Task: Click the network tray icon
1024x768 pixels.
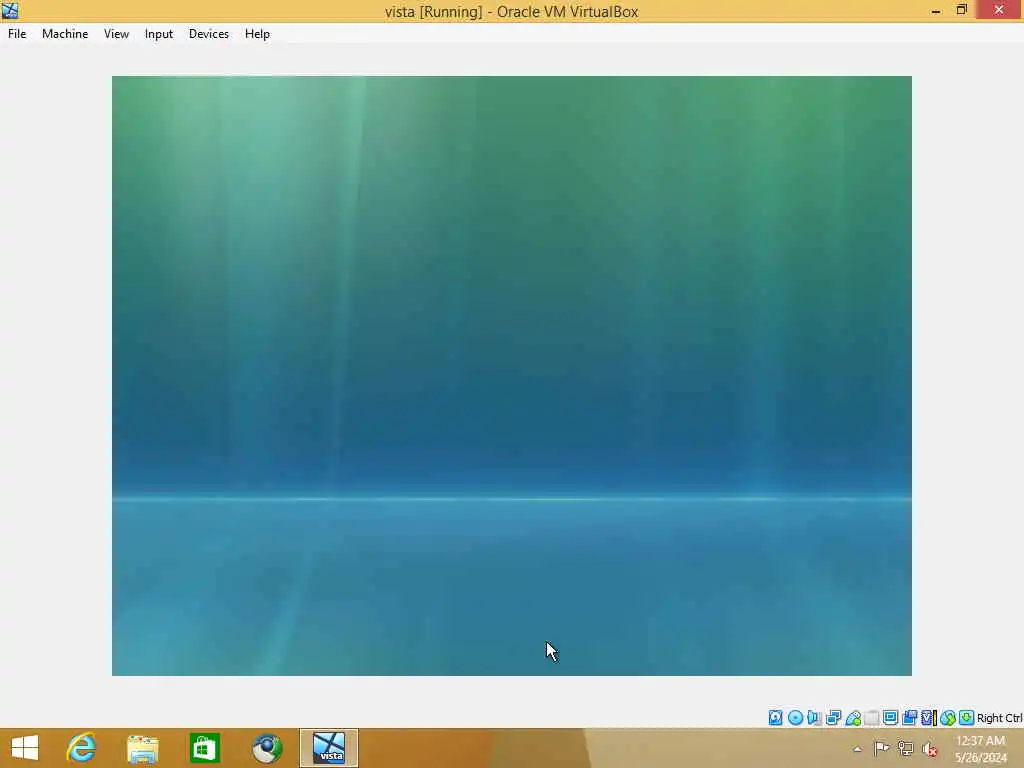Action: tap(905, 748)
